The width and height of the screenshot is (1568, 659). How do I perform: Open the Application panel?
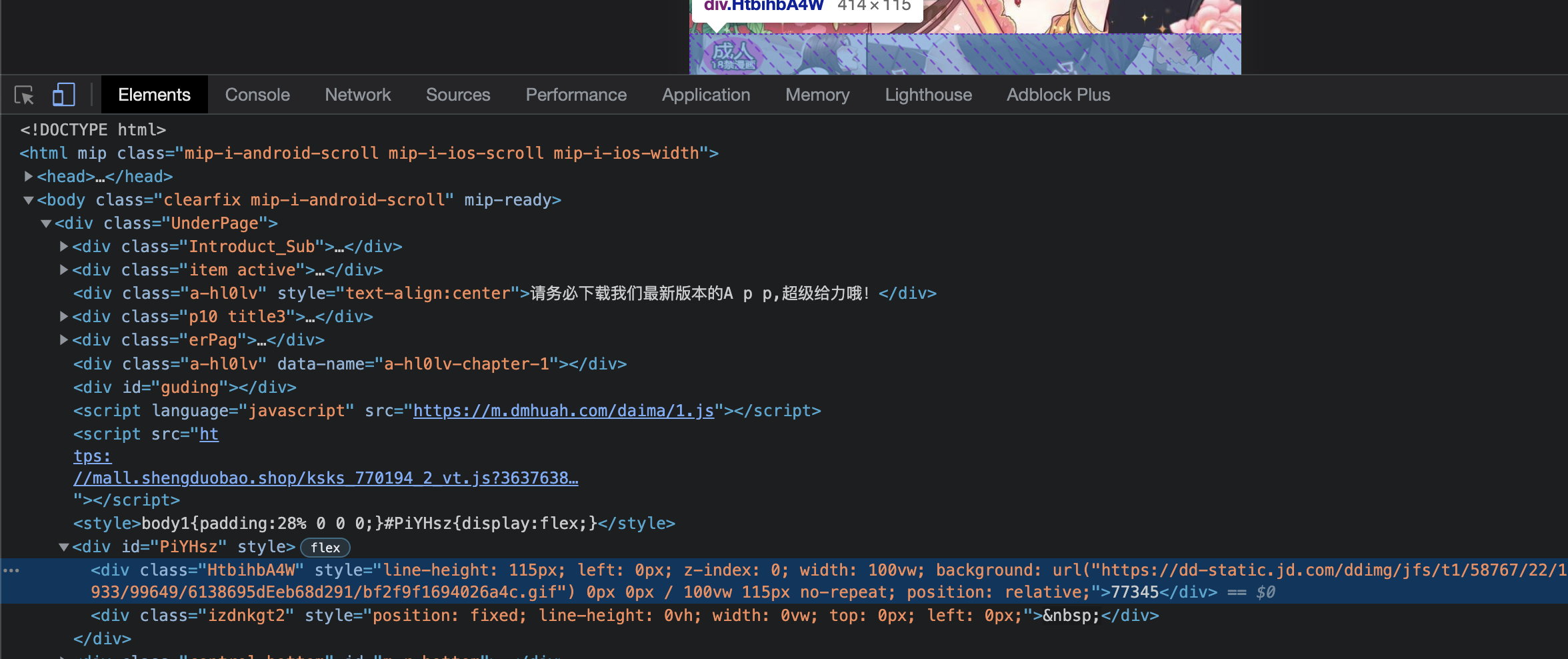[x=705, y=95]
